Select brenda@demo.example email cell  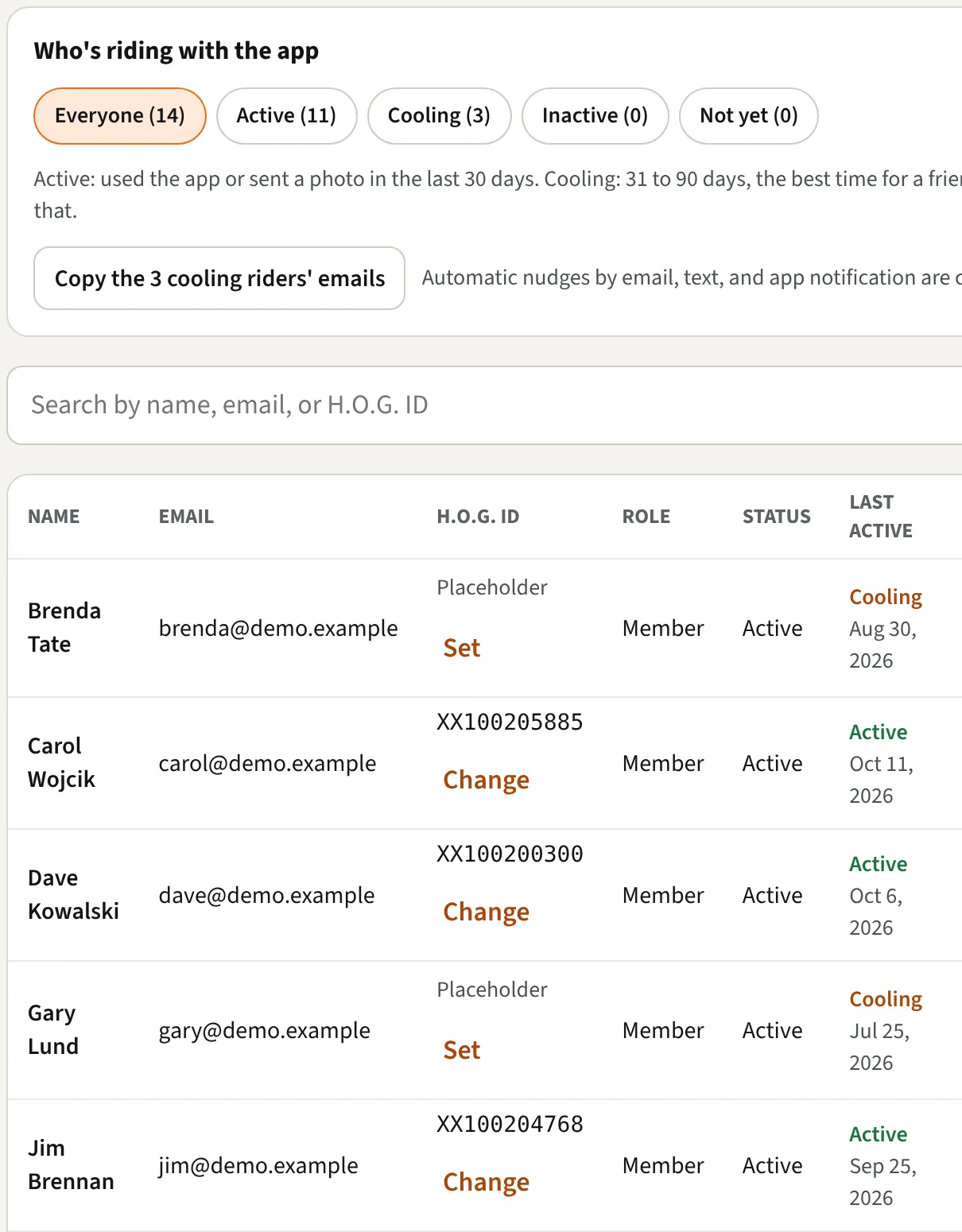click(x=278, y=628)
